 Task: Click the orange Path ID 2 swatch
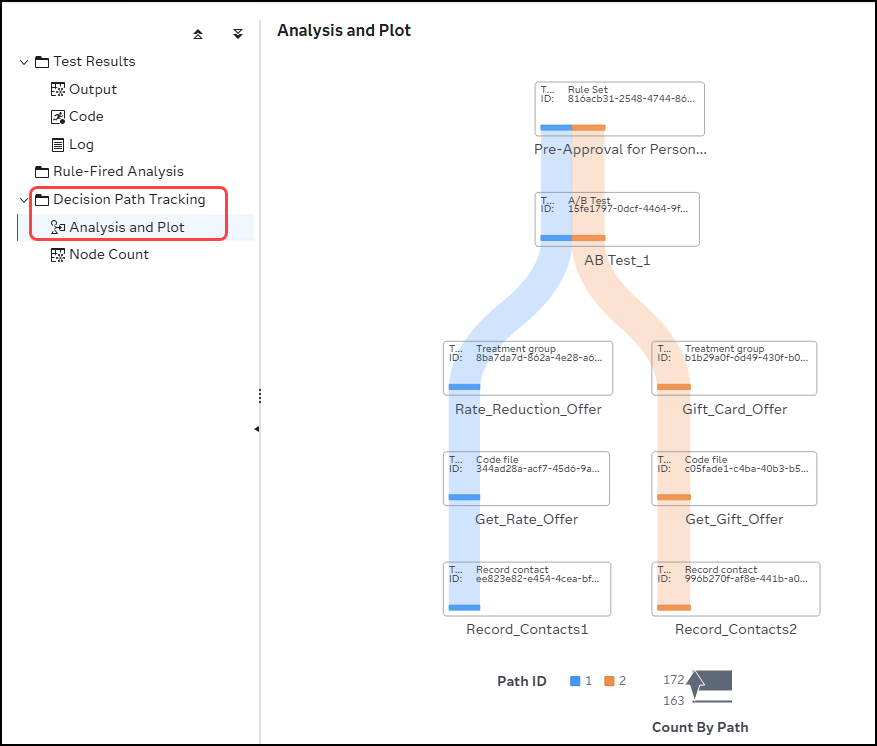tap(609, 681)
